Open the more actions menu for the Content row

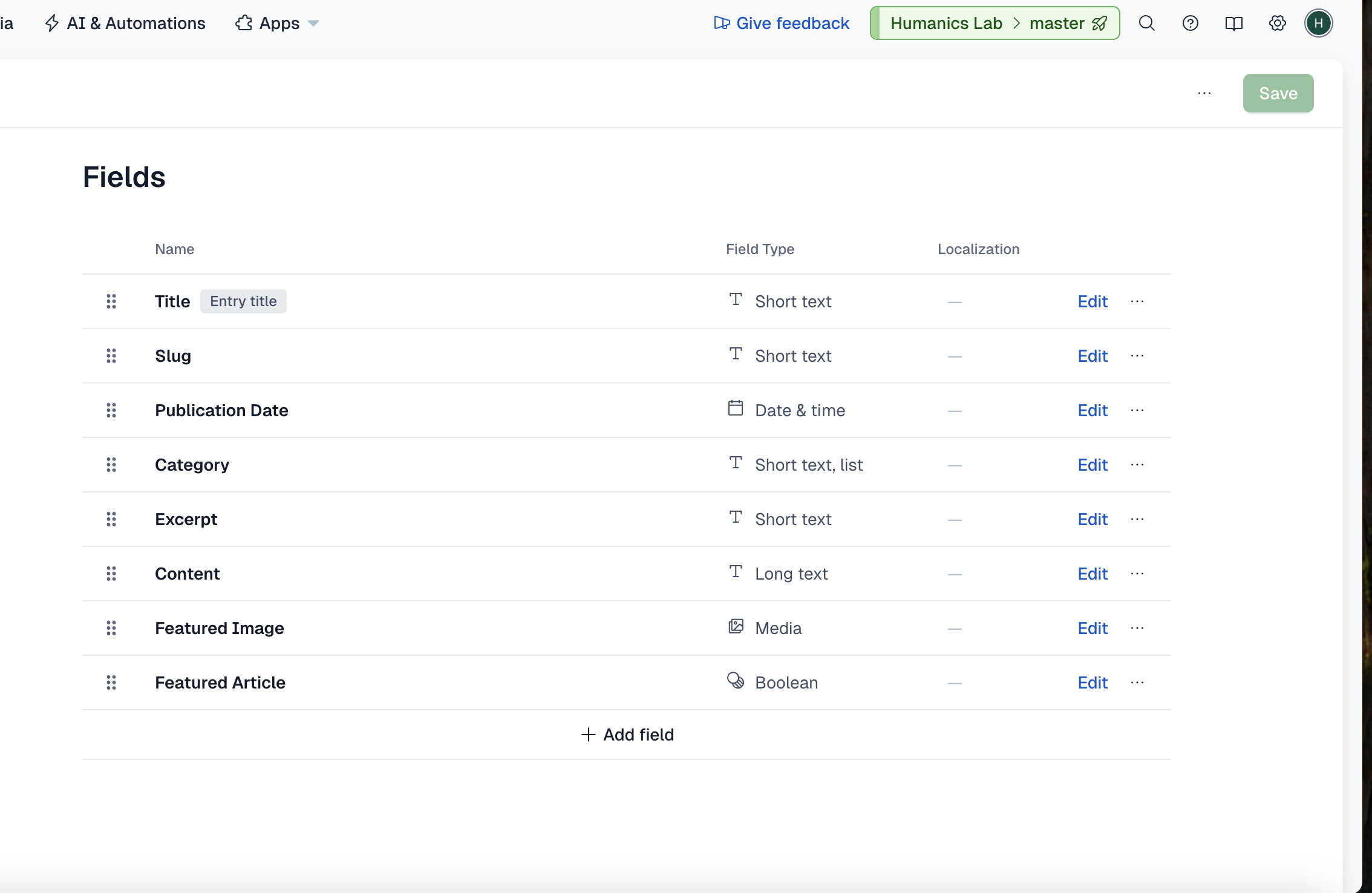pyautogui.click(x=1137, y=574)
